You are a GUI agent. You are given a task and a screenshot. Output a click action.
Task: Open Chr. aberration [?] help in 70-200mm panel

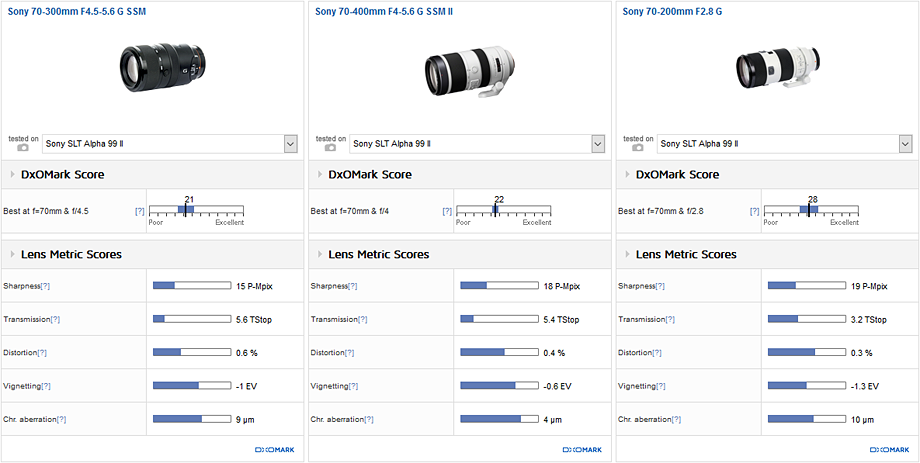coord(676,420)
